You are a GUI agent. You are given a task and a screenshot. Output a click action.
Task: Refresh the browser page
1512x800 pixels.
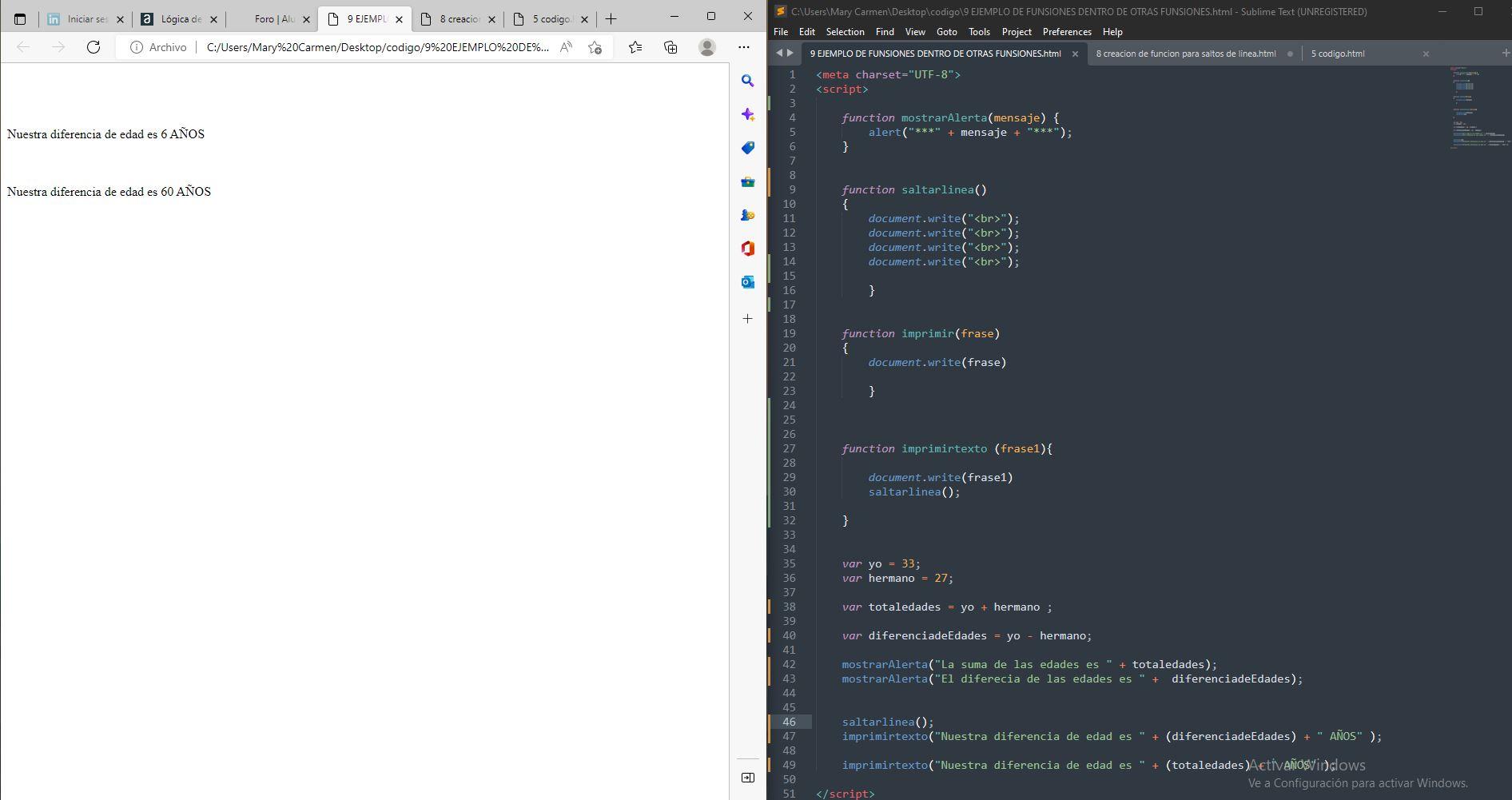click(94, 47)
